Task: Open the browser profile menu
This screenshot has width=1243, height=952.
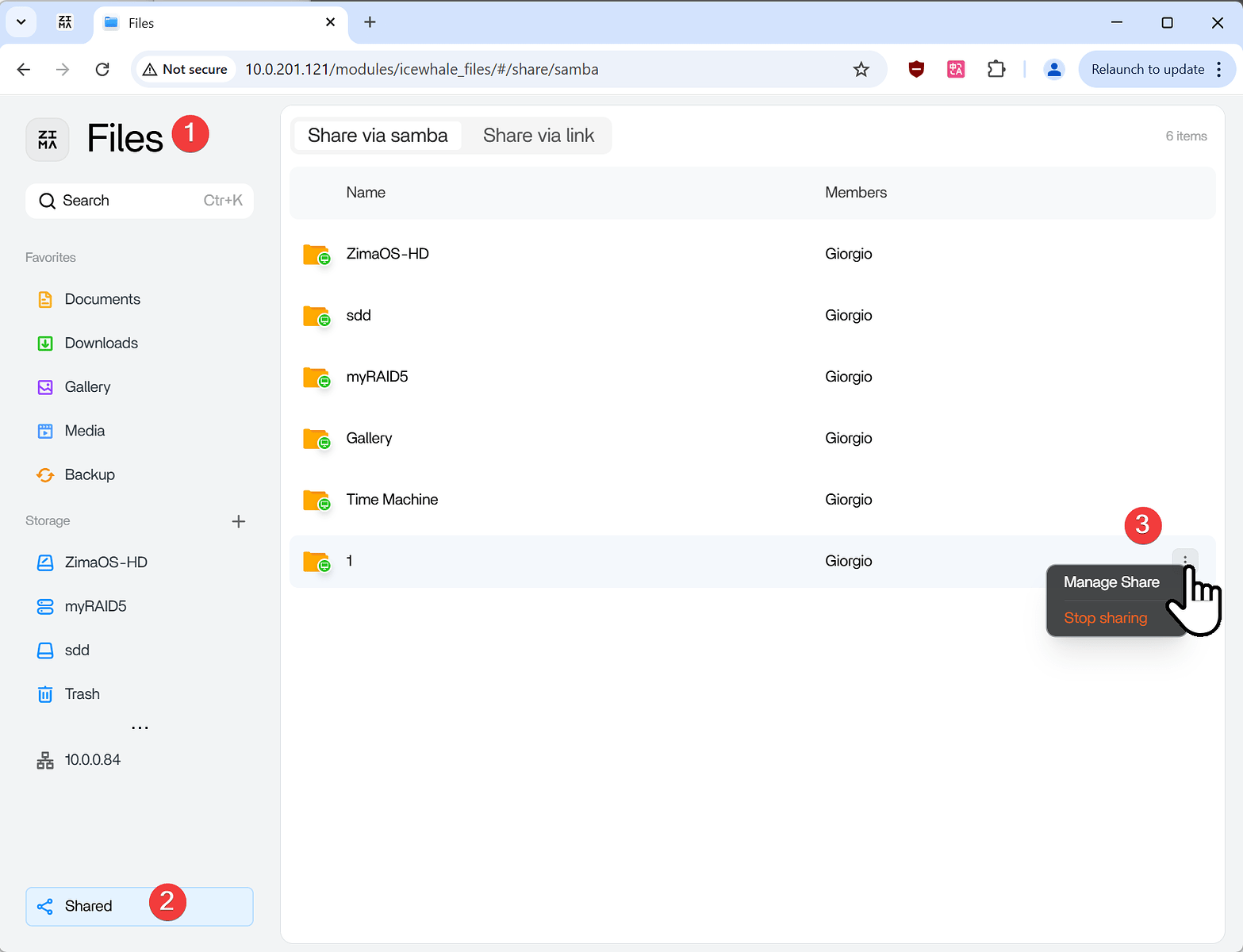Action: click(1053, 70)
